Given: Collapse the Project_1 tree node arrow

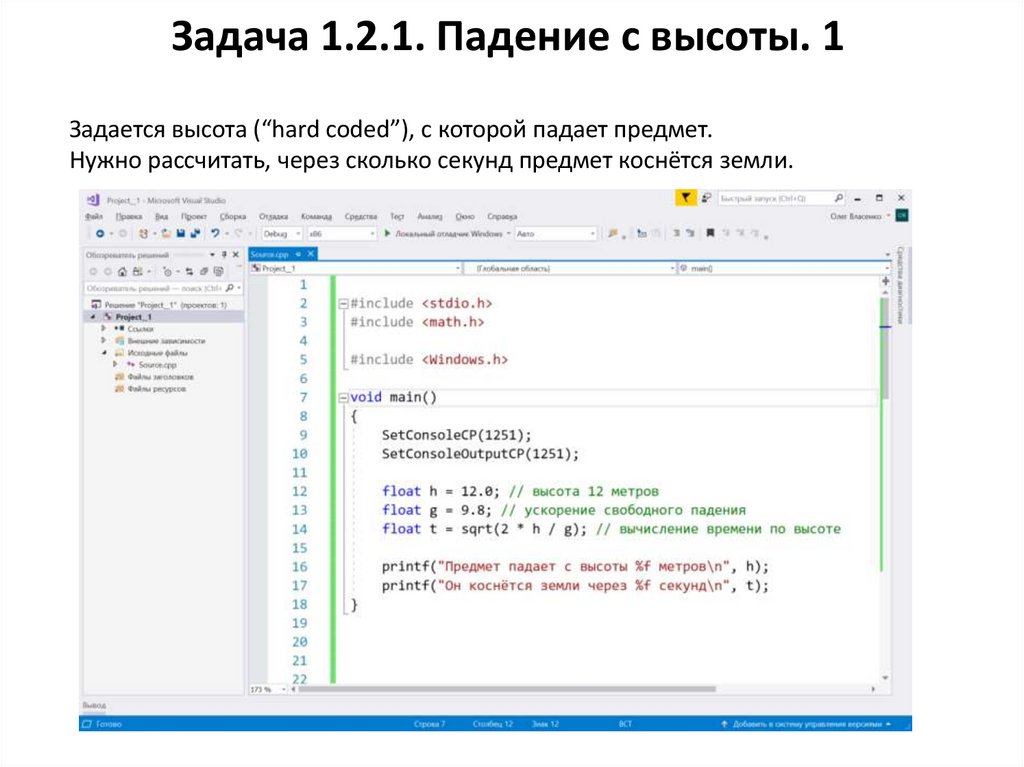Looking at the screenshot, I should click(93, 317).
